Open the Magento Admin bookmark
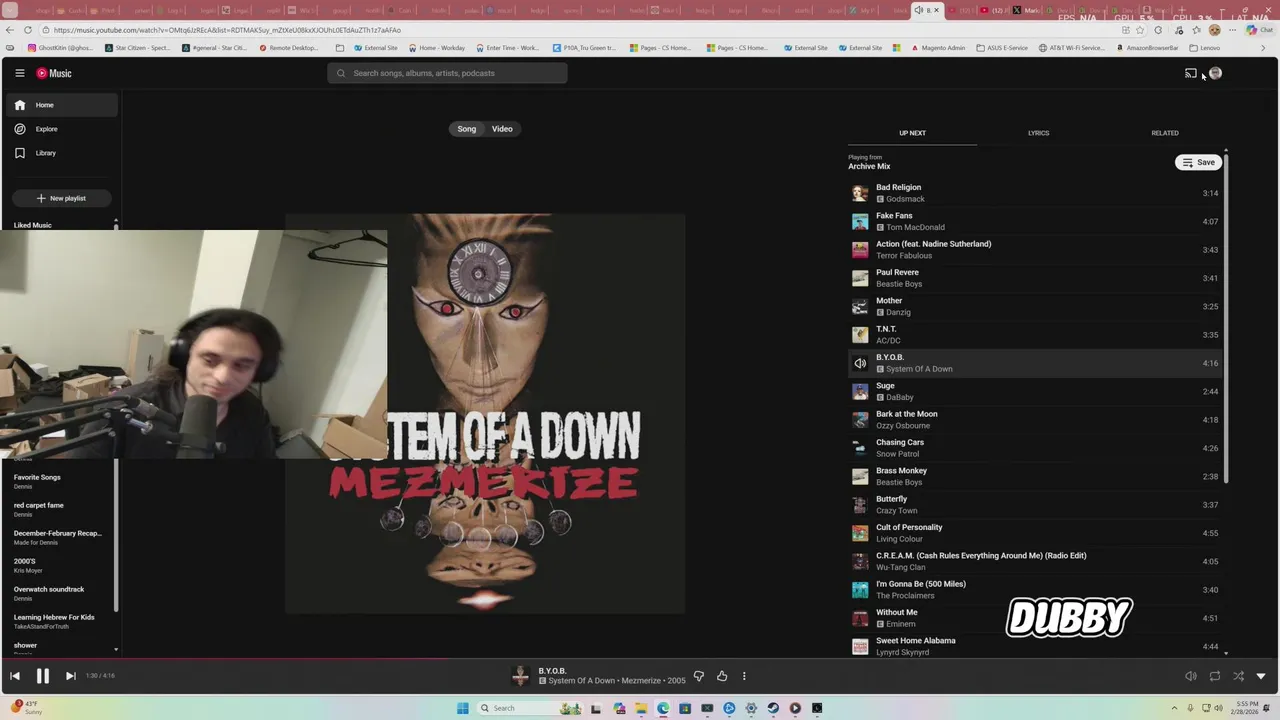This screenshot has height=720, width=1280. 938,48
